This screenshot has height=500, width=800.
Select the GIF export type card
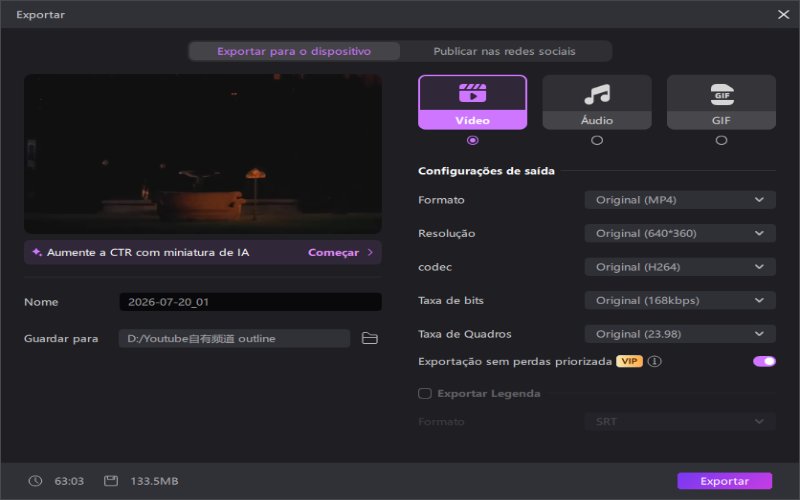721,102
